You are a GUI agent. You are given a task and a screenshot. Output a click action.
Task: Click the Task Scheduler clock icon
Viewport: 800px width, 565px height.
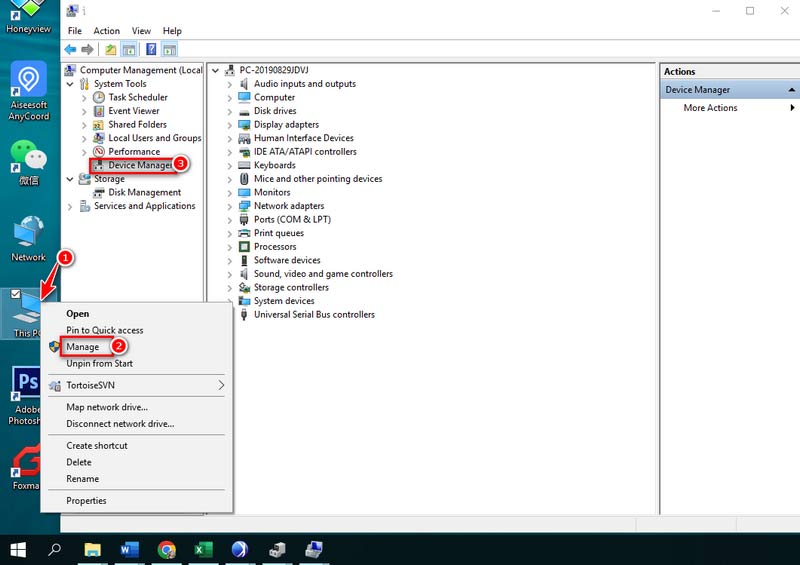click(x=99, y=97)
